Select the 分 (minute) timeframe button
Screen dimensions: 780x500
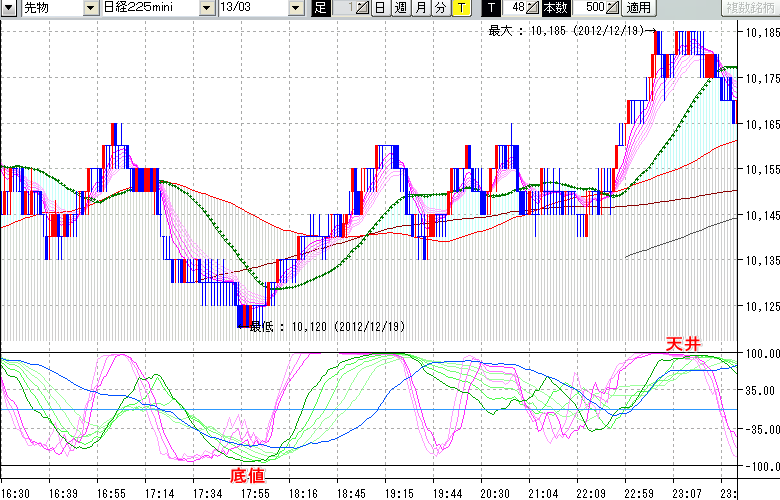(440, 8)
